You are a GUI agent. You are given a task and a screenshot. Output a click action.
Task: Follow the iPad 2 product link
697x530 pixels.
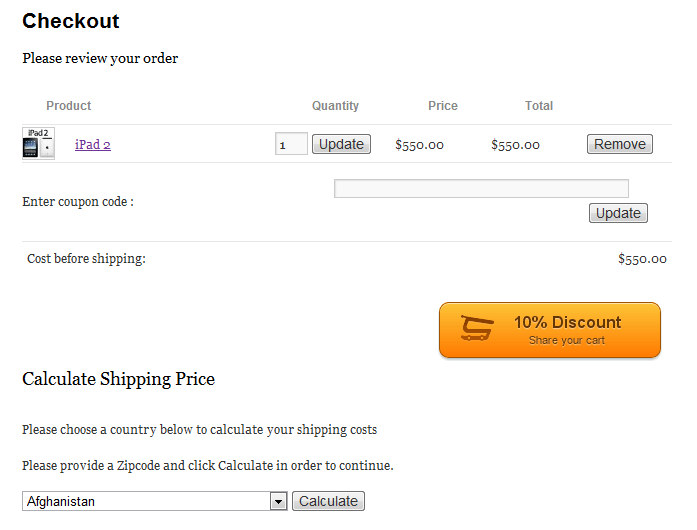(x=92, y=145)
